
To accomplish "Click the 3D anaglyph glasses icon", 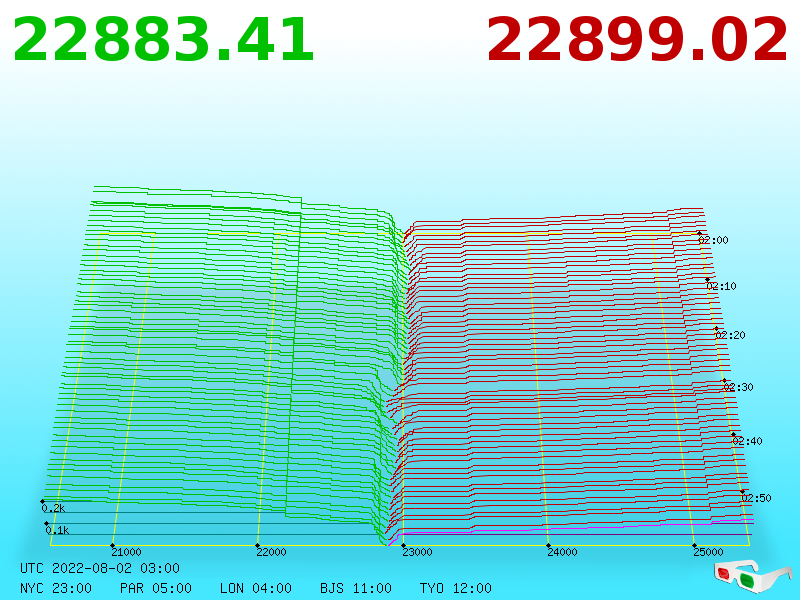I will coord(753,577).
